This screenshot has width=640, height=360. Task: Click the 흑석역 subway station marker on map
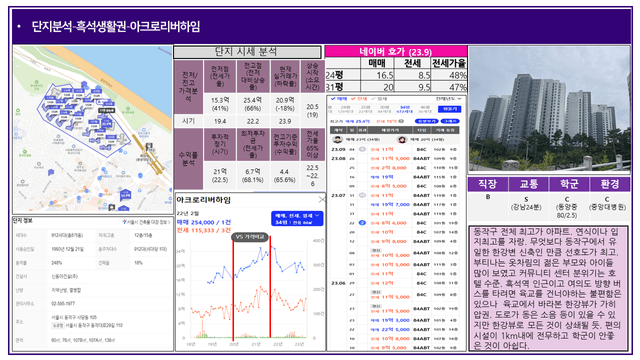pyautogui.click(x=149, y=146)
